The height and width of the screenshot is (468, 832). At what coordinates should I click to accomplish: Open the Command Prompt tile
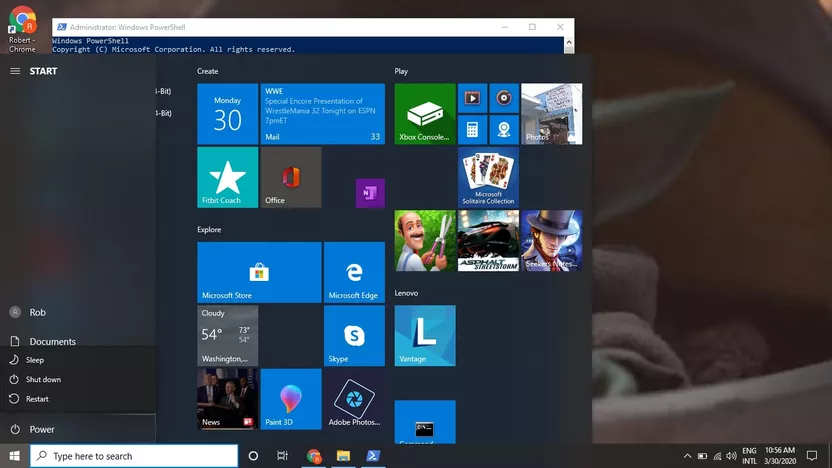[x=425, y=422]
